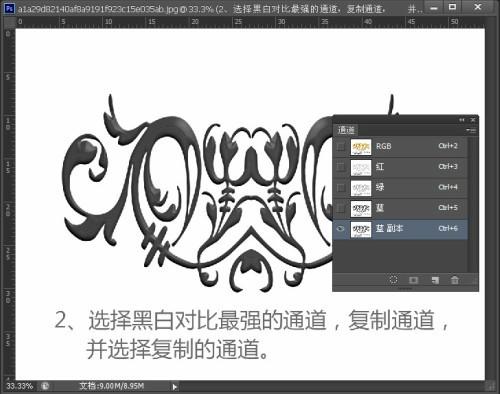Collapse the Channels panel with double-arrow icon

coord(462,120)
